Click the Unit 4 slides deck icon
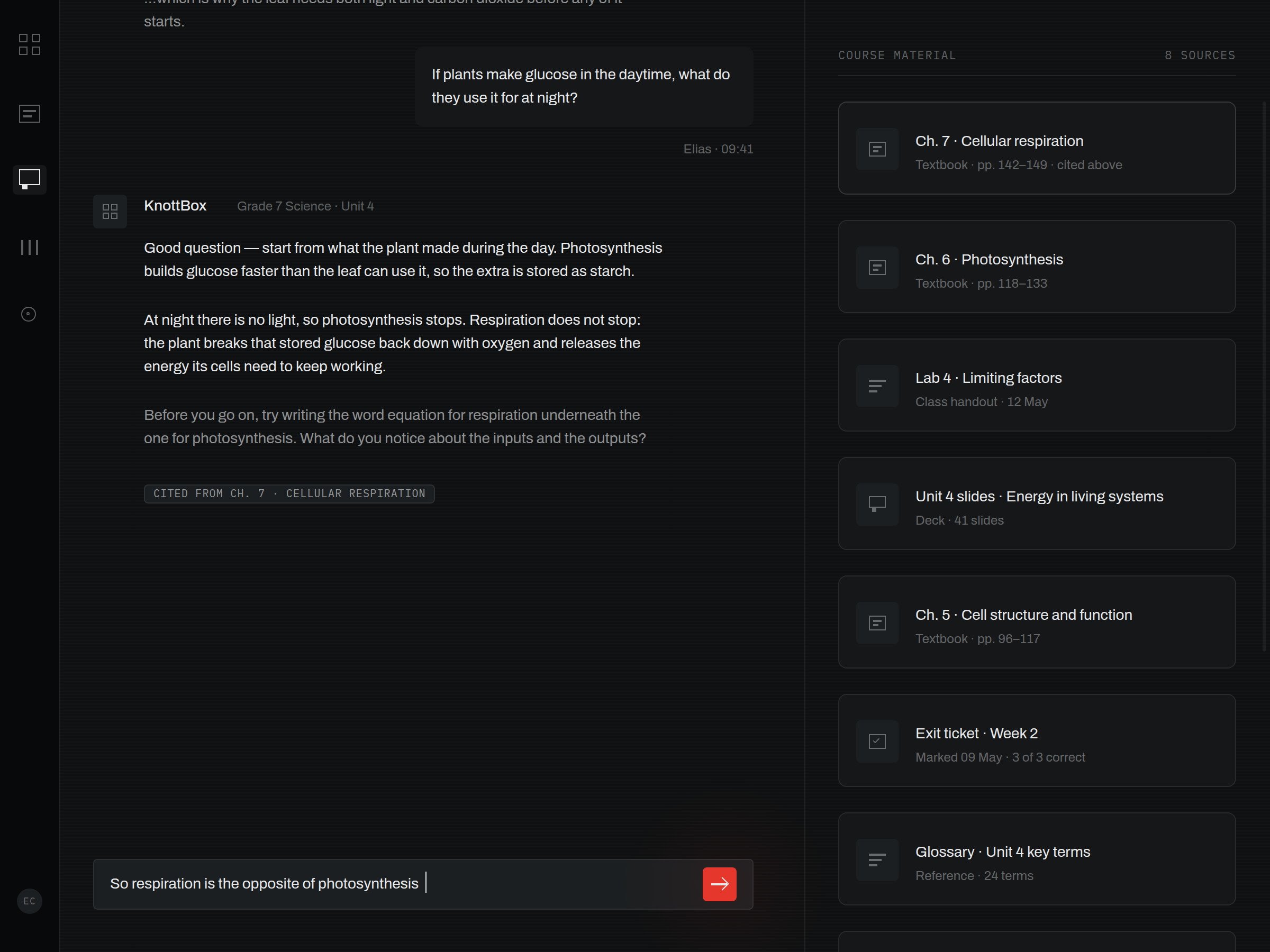1270x952 pixels. (x=877, y=505)
